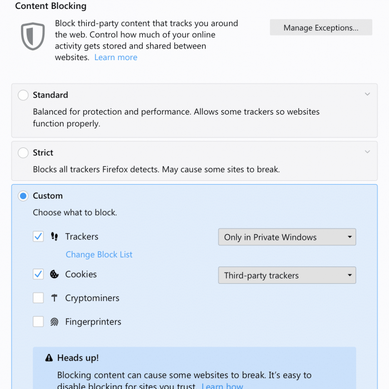The height and width of the screenshot is (389, 389).
Task: Enable the Fingerprinters checkbox
Action: click(38, 322)
